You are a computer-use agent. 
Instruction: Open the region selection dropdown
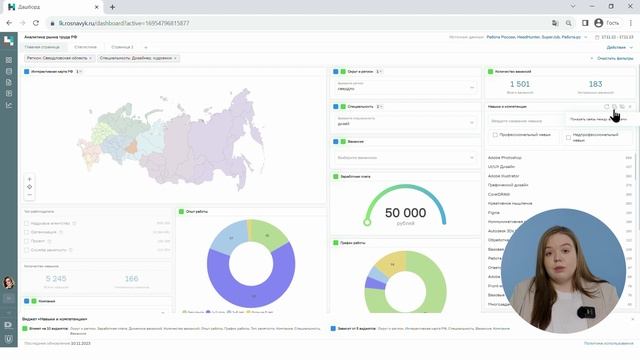[x=405, y=87]
